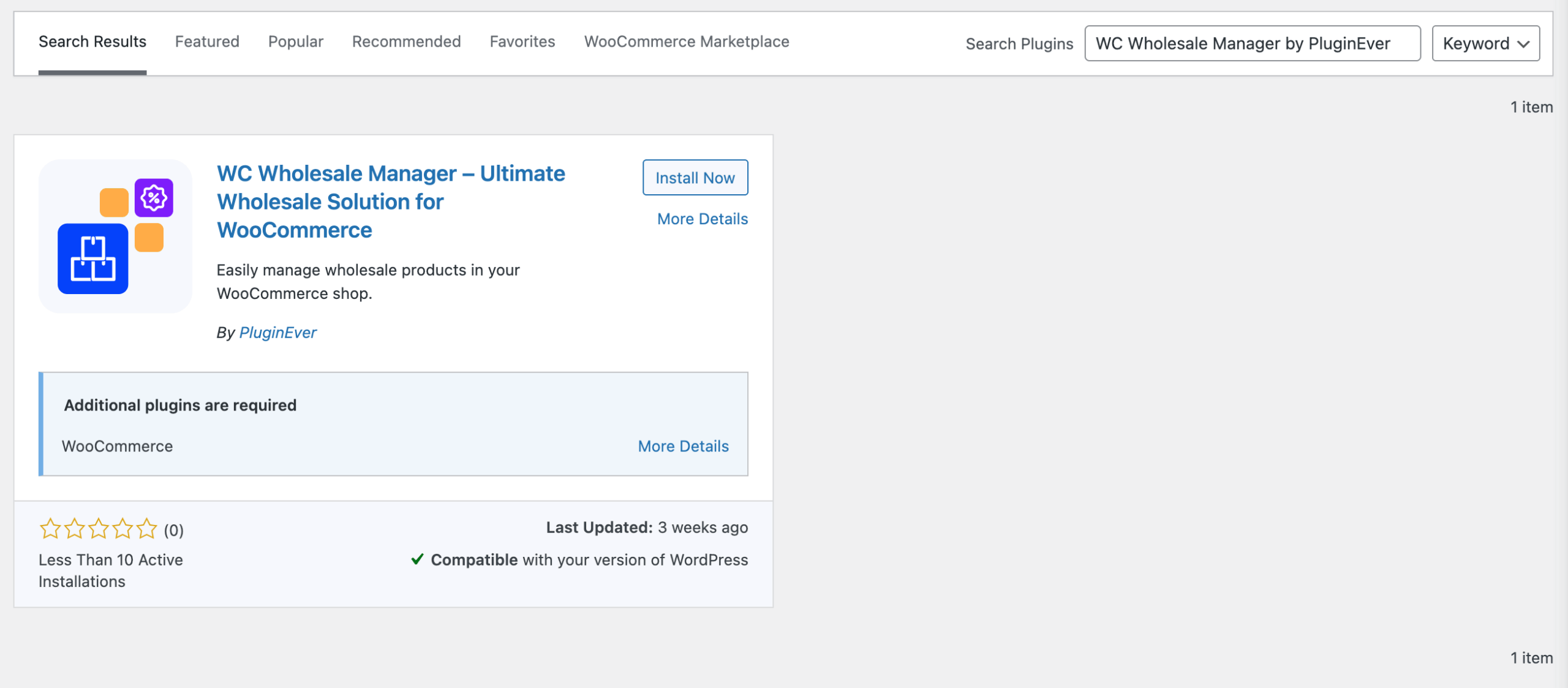Viewport: 1568px width, 688px height.
Task: Open the Recommended tab
Action: click(406, 42)
